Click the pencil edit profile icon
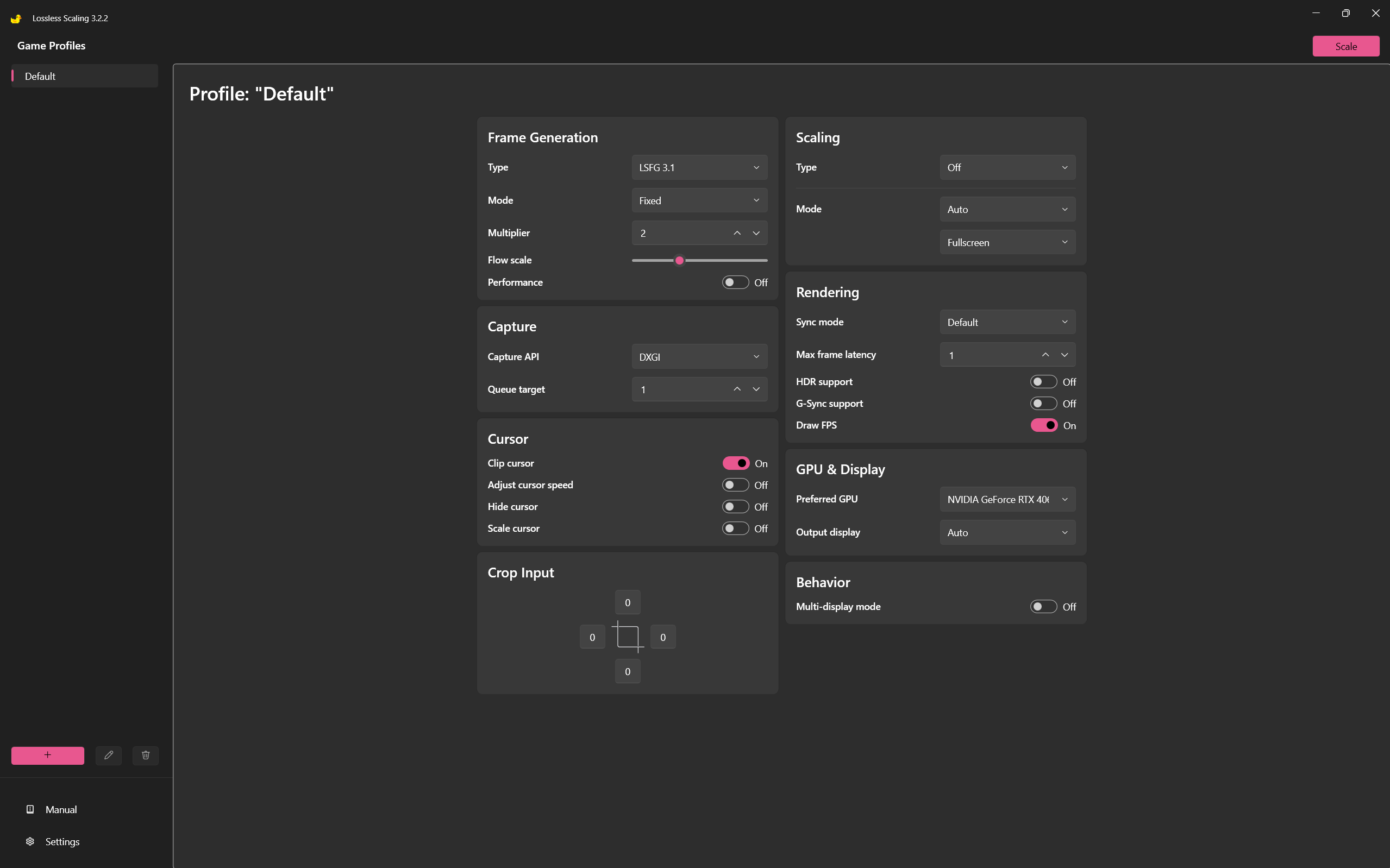1390x868 pixels. point(109,755)
